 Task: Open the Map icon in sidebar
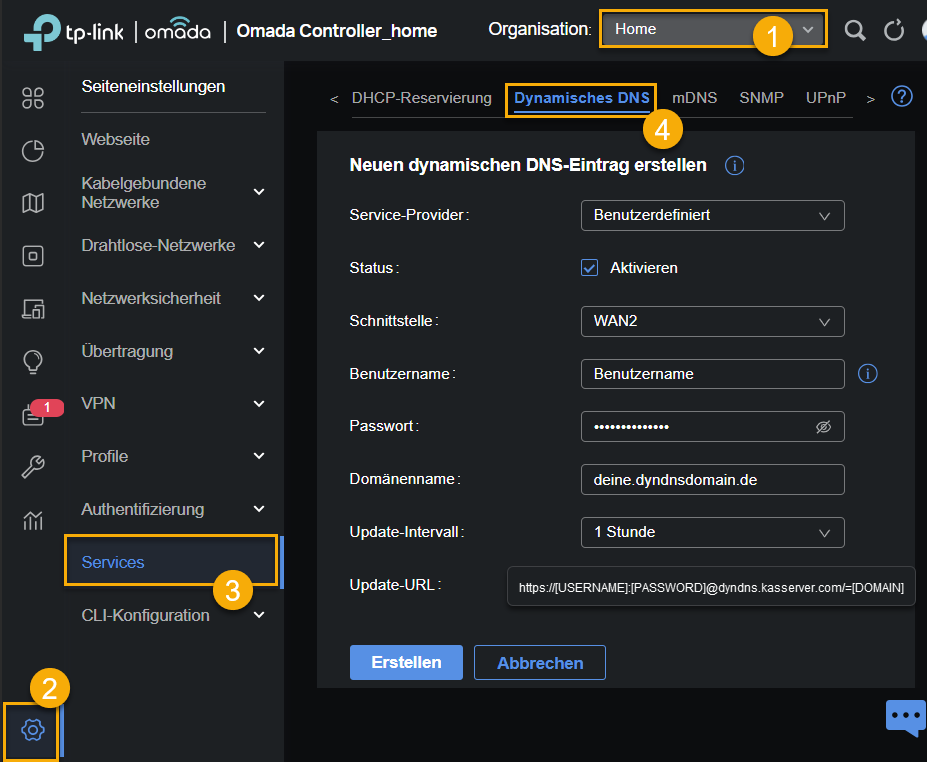click(x=33, y=203)
